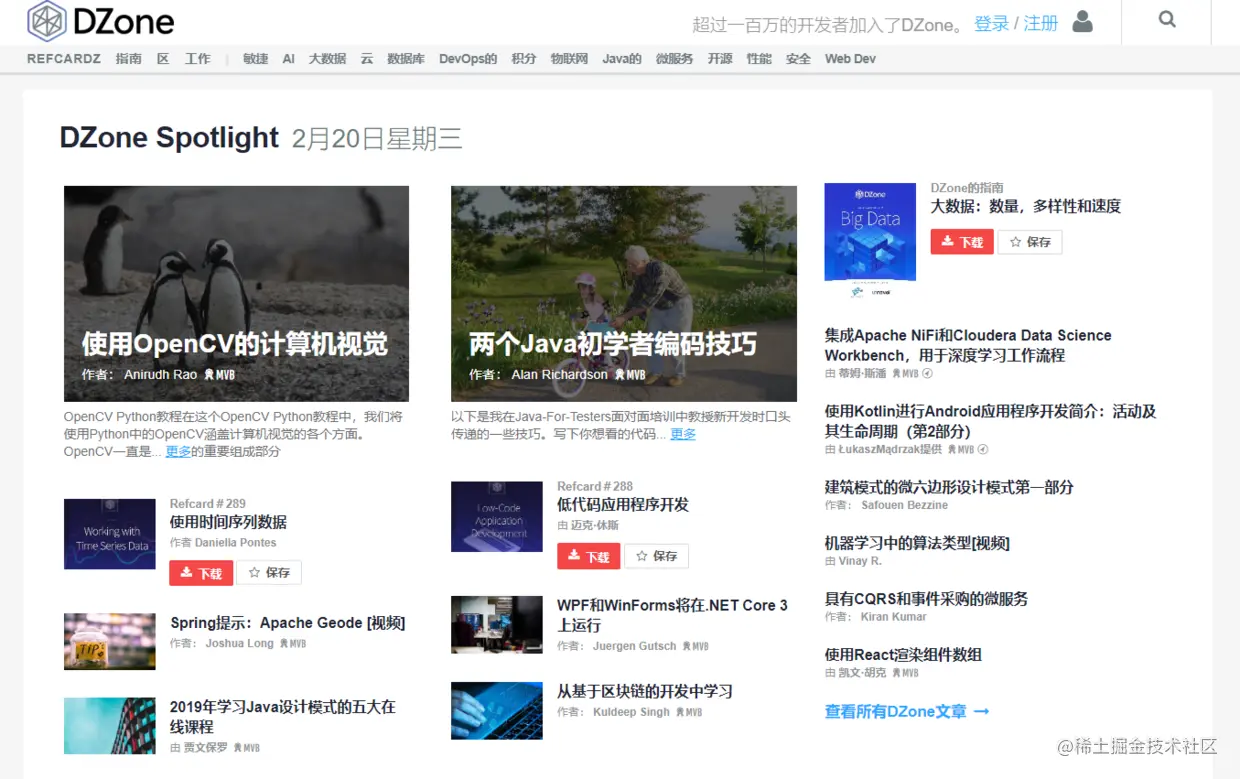
Task: Open the 2019年学习Java设计模式 thumbnail
Action: click(x=110, y=726)
